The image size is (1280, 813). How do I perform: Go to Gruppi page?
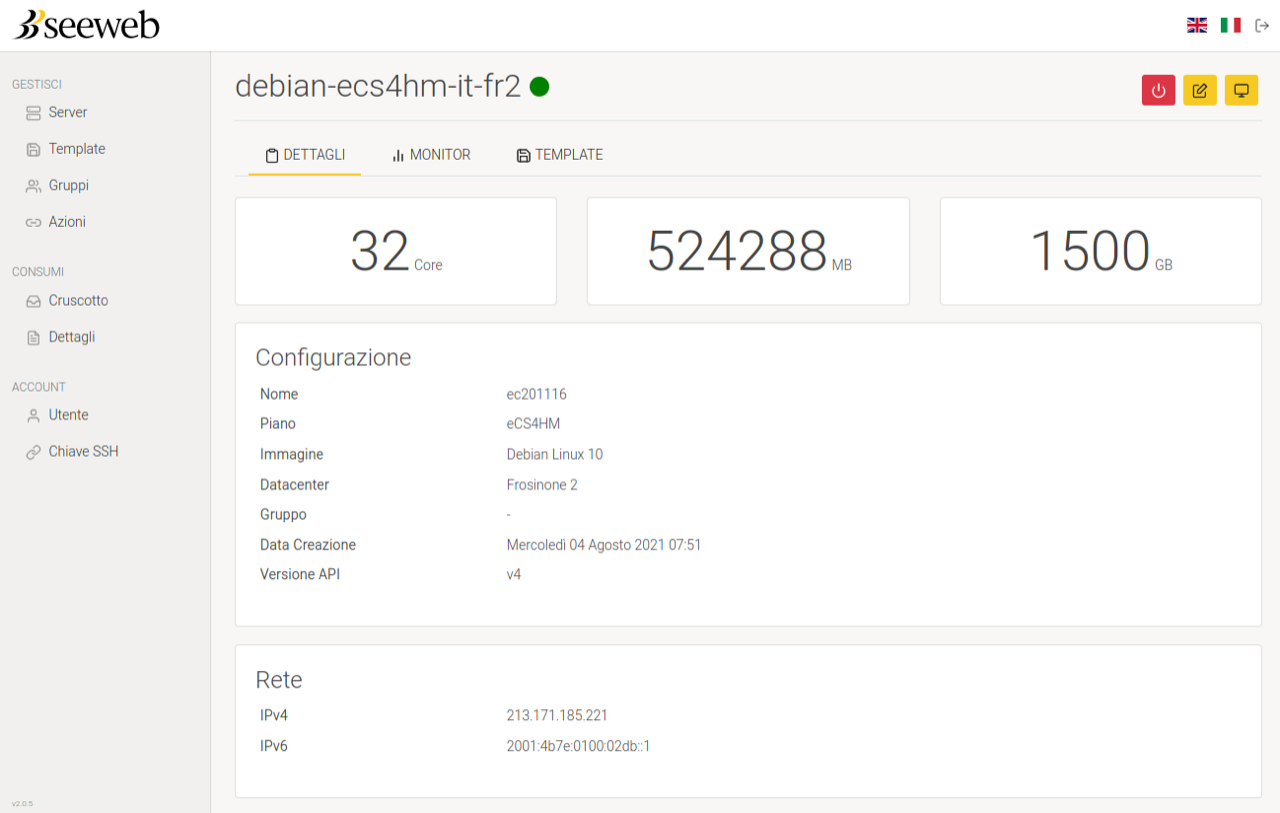(69, 186)
